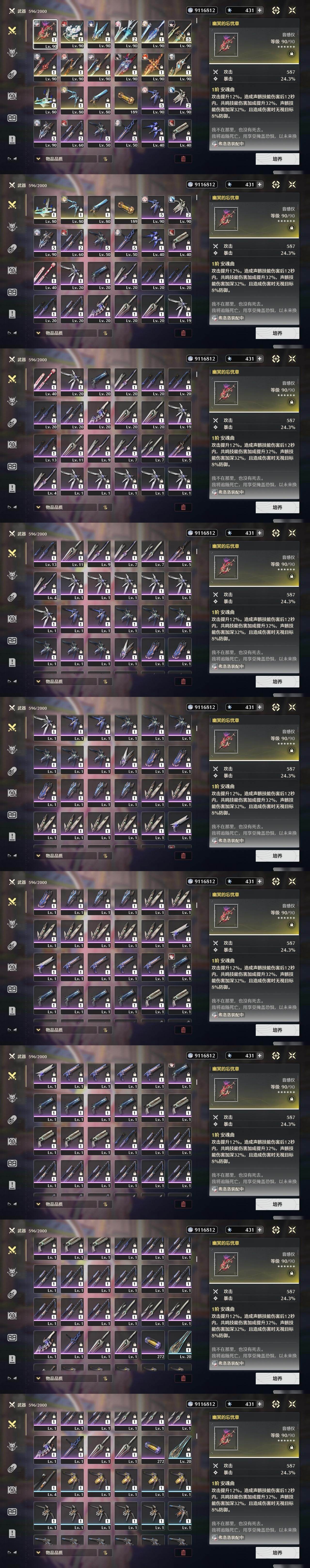The height and width of the screenshot is (1568, 310).
Task: Toggle the sort order arrows in topmost panel
Action: 105,159
